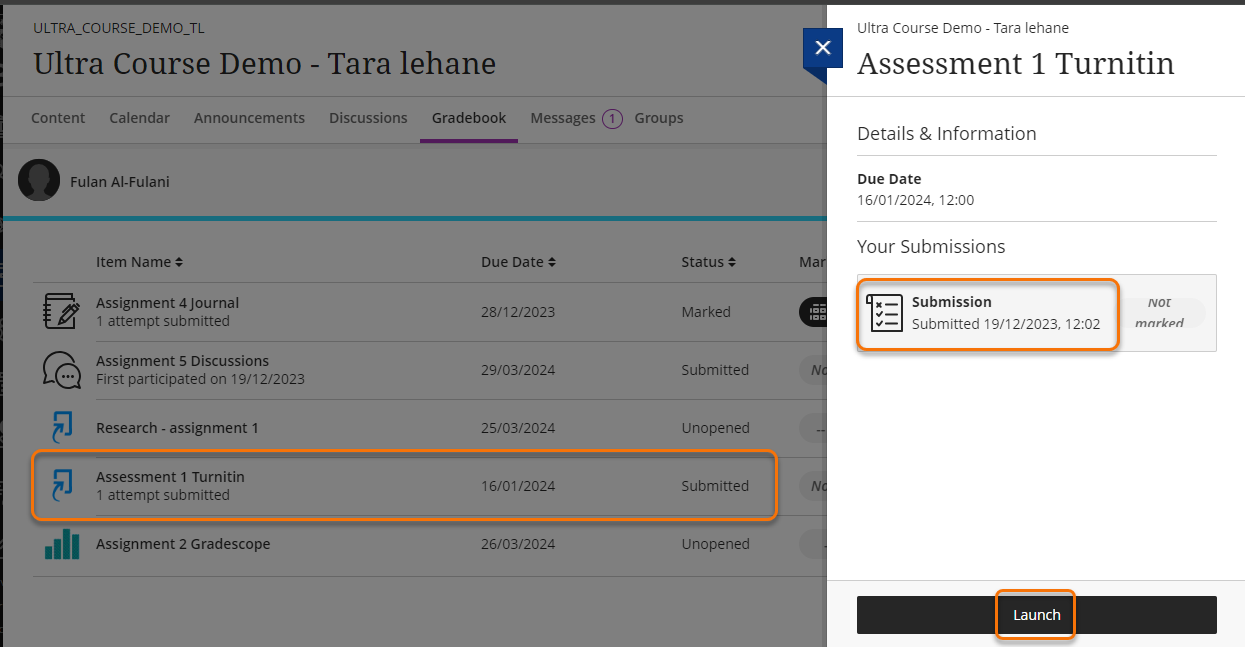Image resolution: width=1245 pixels, height=647 pixels.
Task: Select the Groups tab
Action: [659, 118]
